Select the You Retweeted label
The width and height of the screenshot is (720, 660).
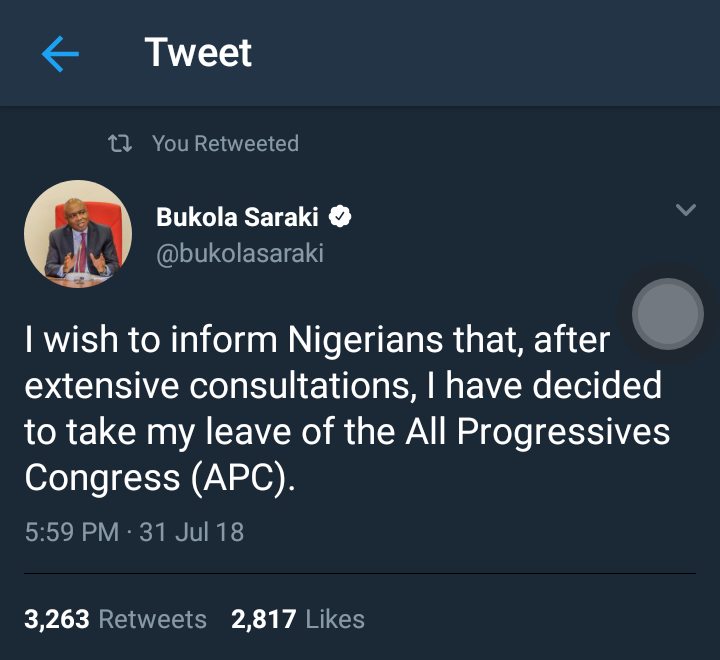click(x=225, y=144)
